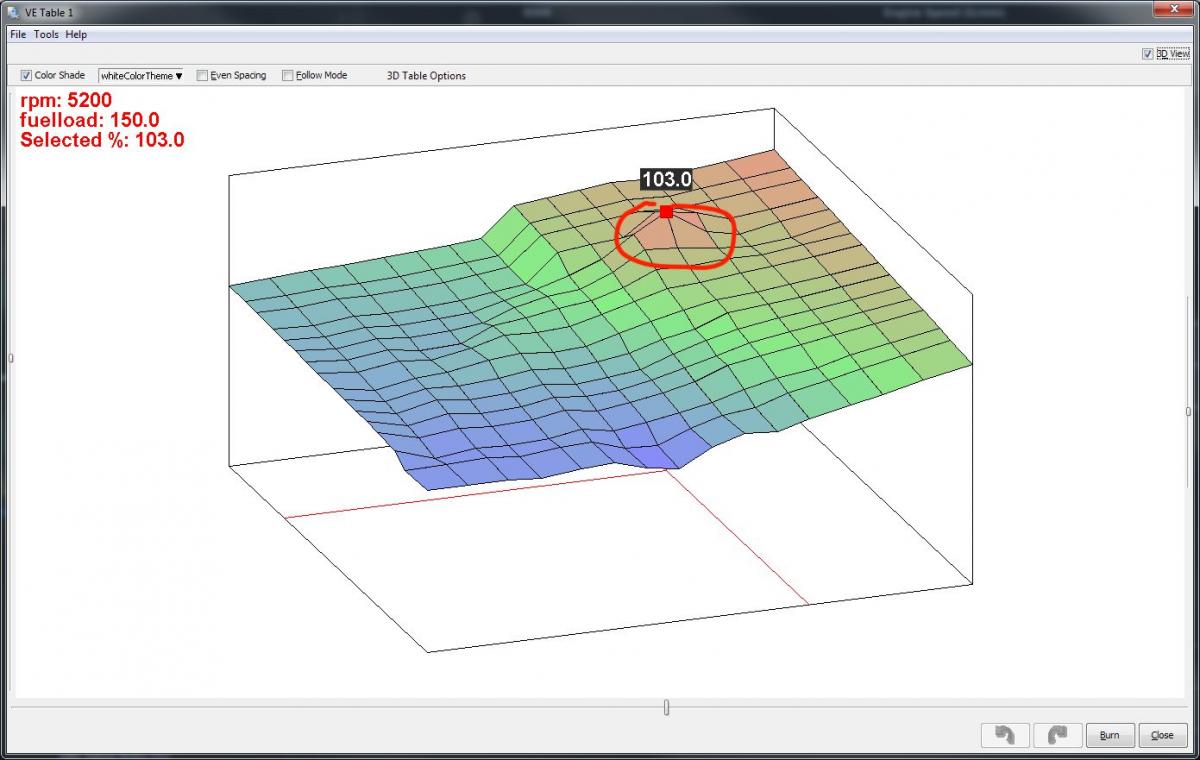Image resolution: width=1200 pixels, height=760 pixels.
Task: Click the horizontal rotation slider handle
Action: click(666, 708)
